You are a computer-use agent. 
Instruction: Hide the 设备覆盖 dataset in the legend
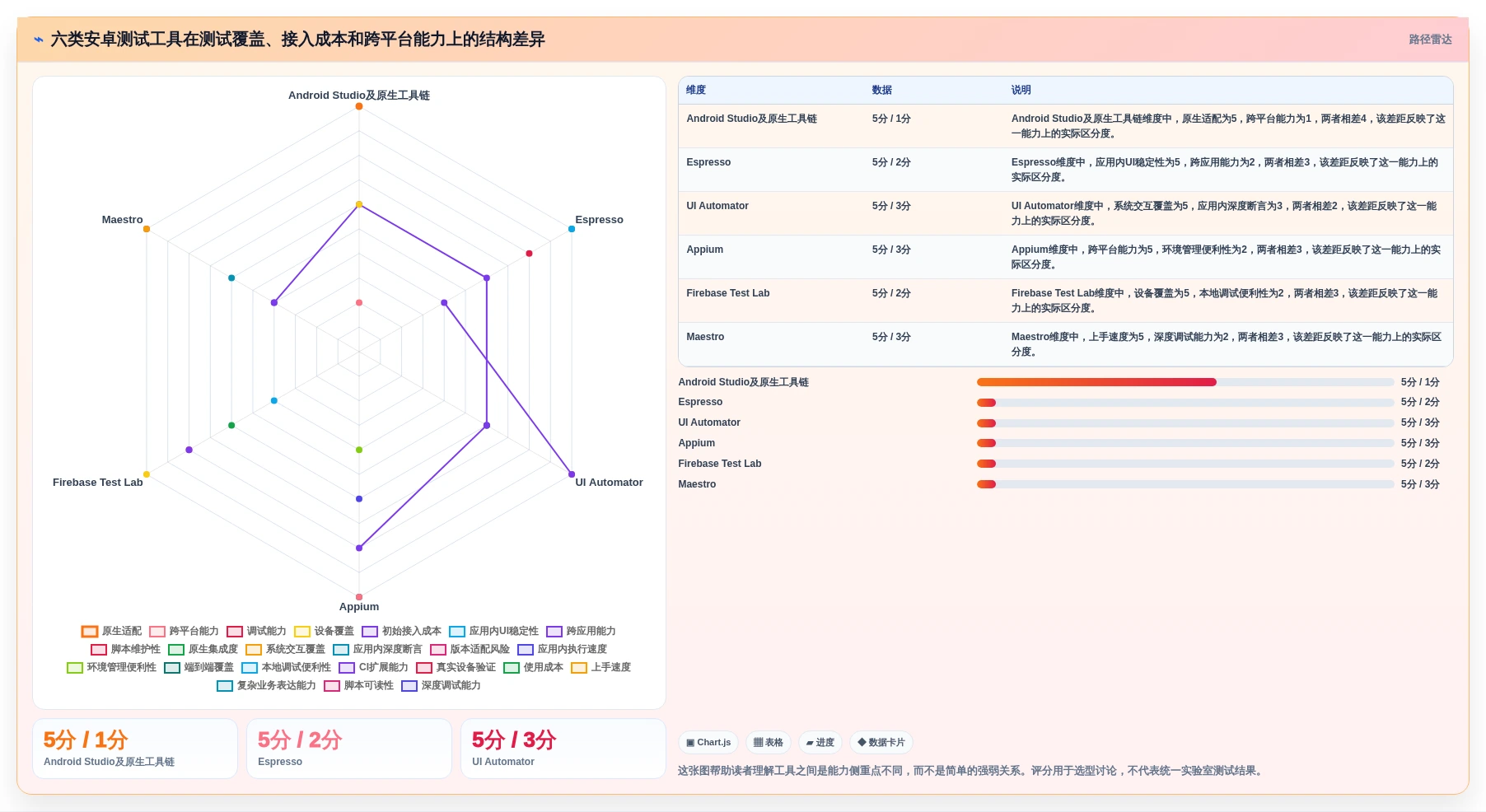point(324,632)
